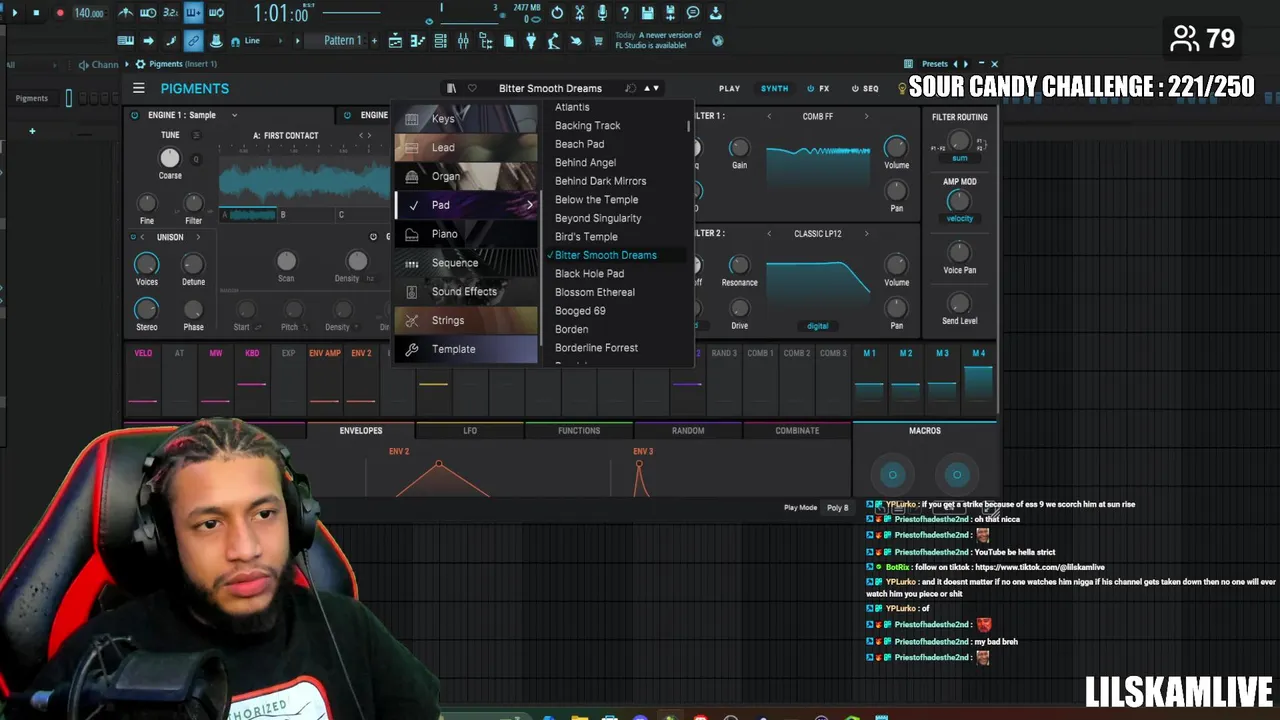Toggle Engine 1 power button
The image size is (1280, 720).
(x=135, y=115)
